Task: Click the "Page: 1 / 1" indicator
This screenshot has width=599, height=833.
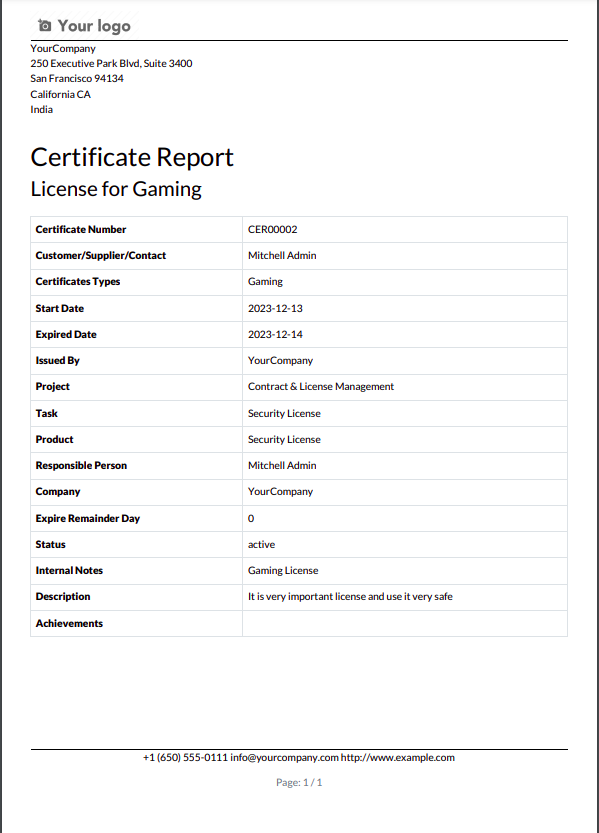Action: [299, 783]
